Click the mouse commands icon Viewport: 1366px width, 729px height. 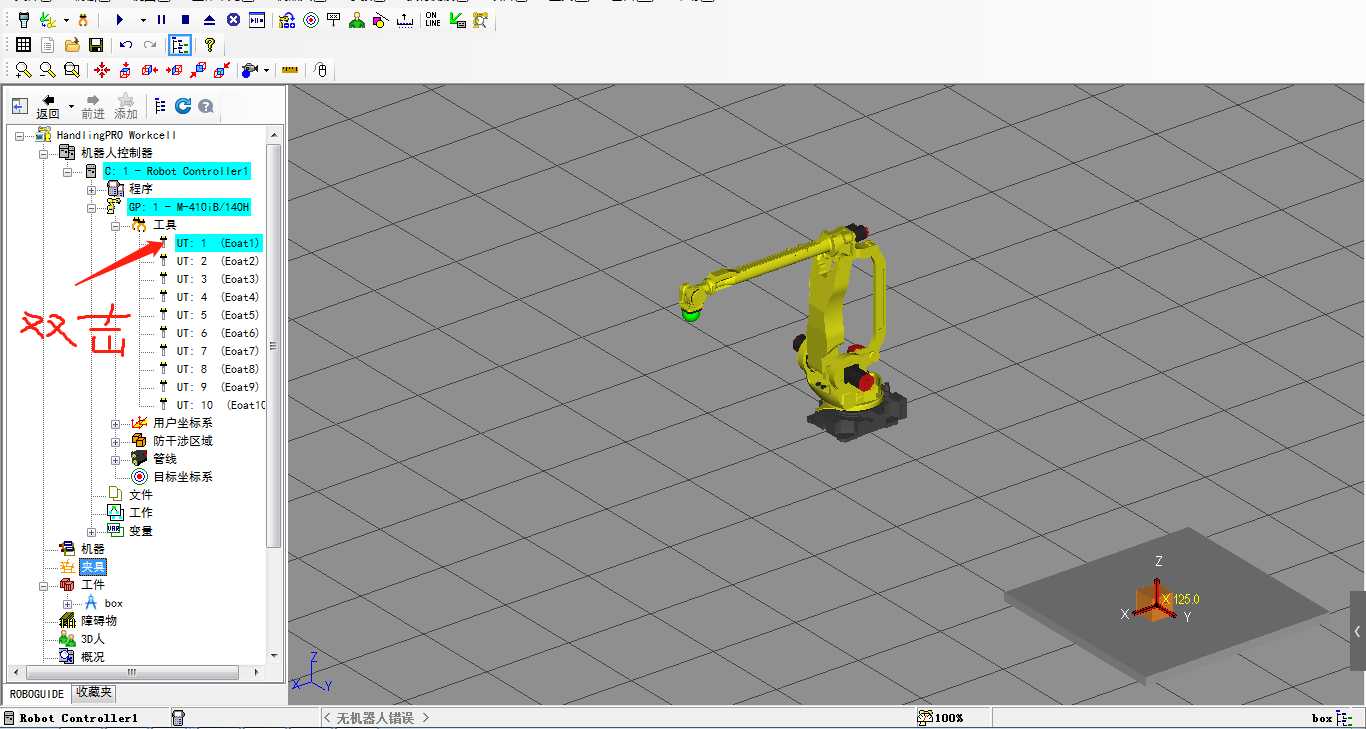point(320,70)
